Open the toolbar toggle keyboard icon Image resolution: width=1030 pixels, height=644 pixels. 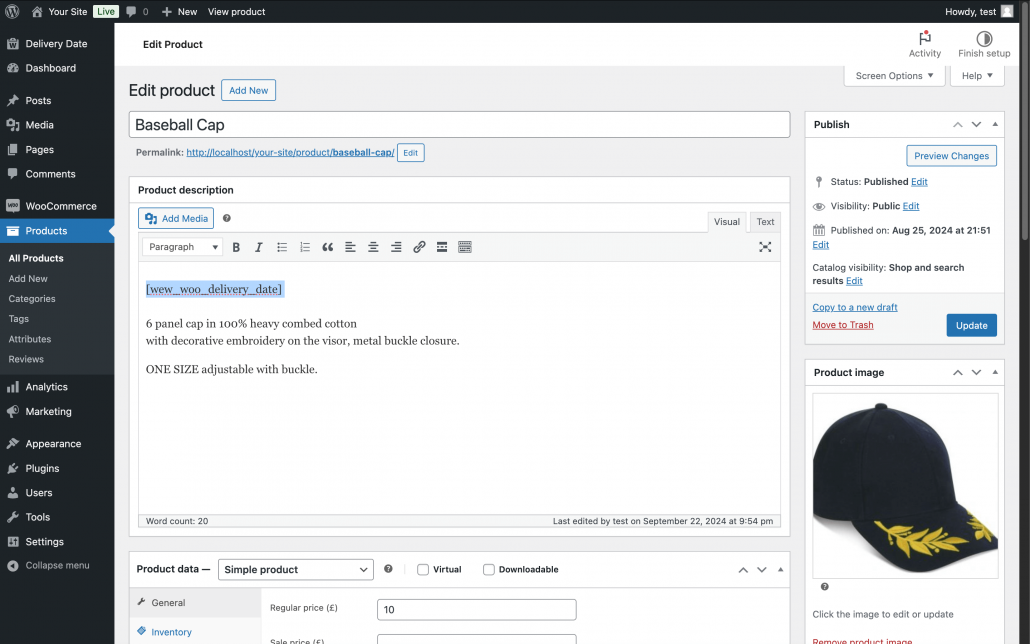point(465,247)
